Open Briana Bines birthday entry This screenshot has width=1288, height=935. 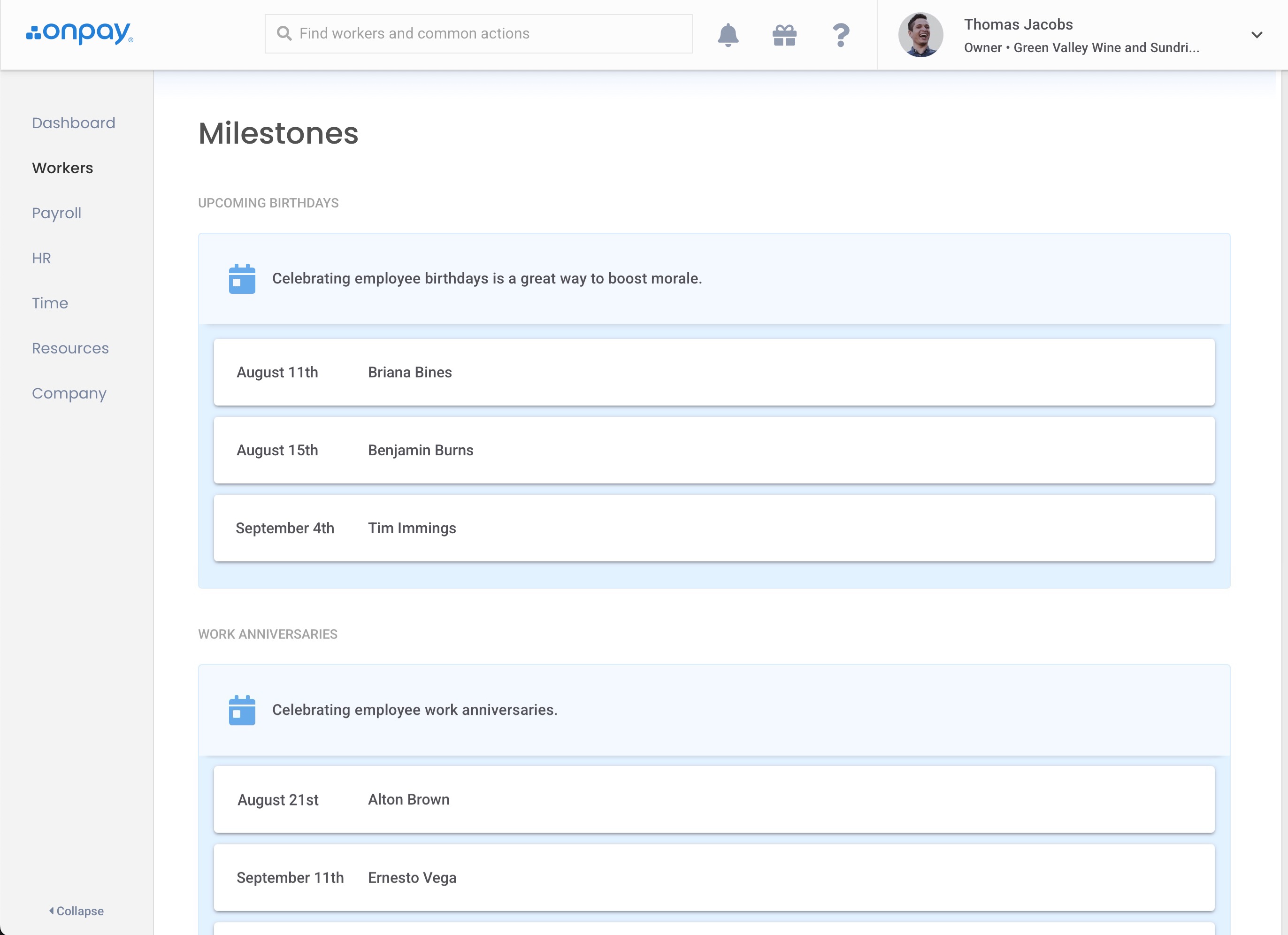[x=714, y=372]
